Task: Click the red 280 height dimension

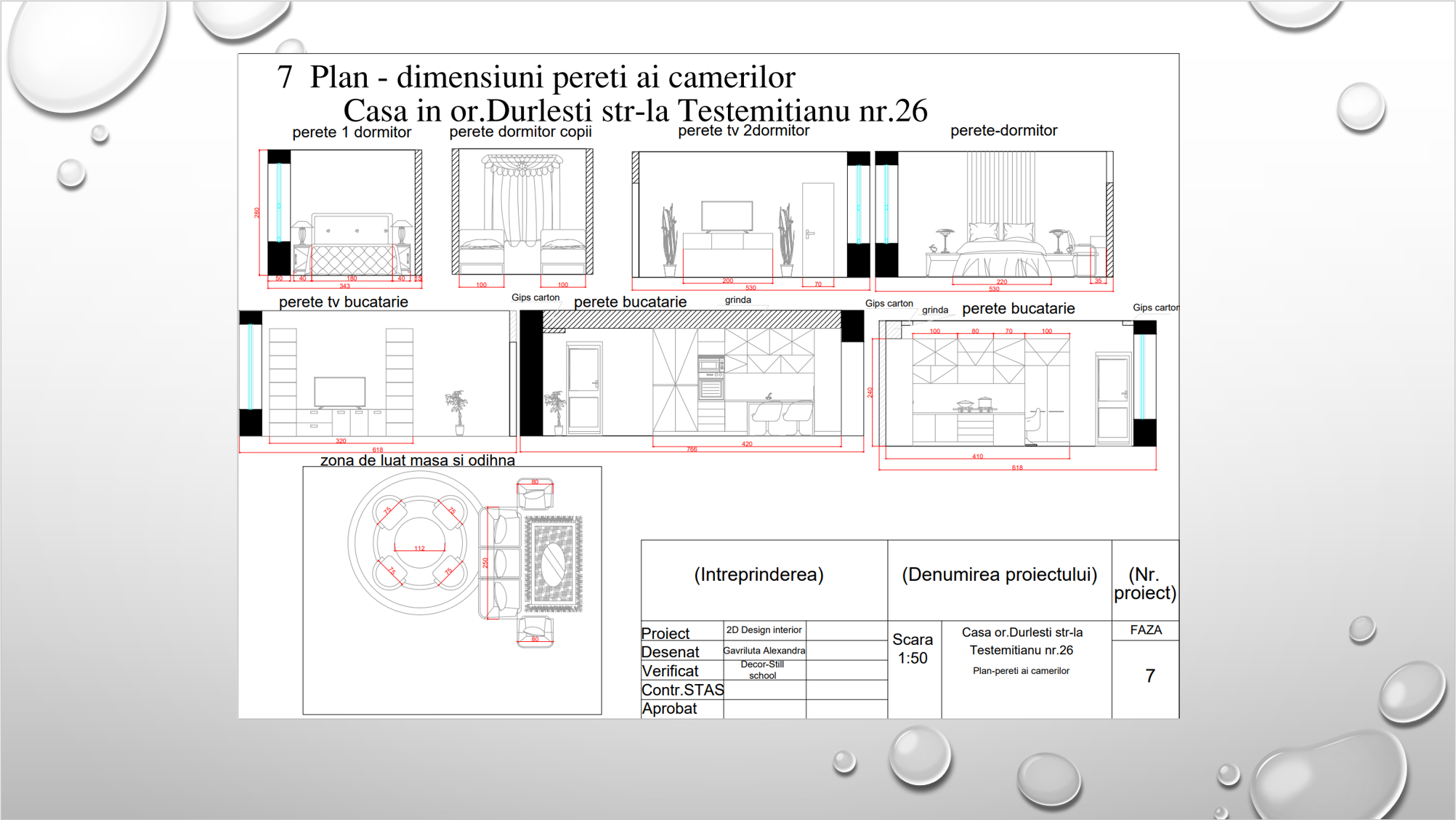Action: coord(256,213)
